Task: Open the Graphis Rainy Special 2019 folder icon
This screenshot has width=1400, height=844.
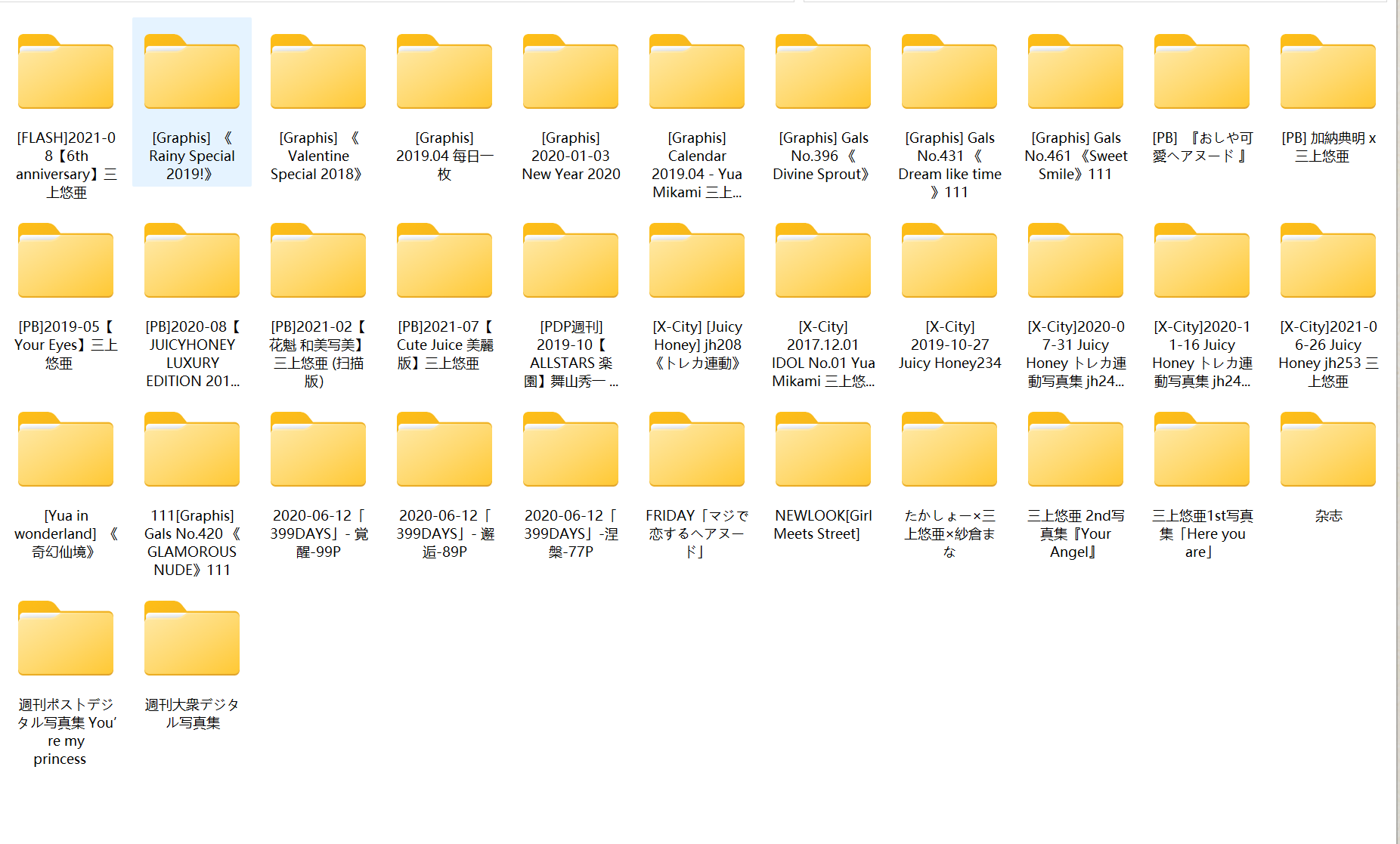Action: click(x=192, y=72)
